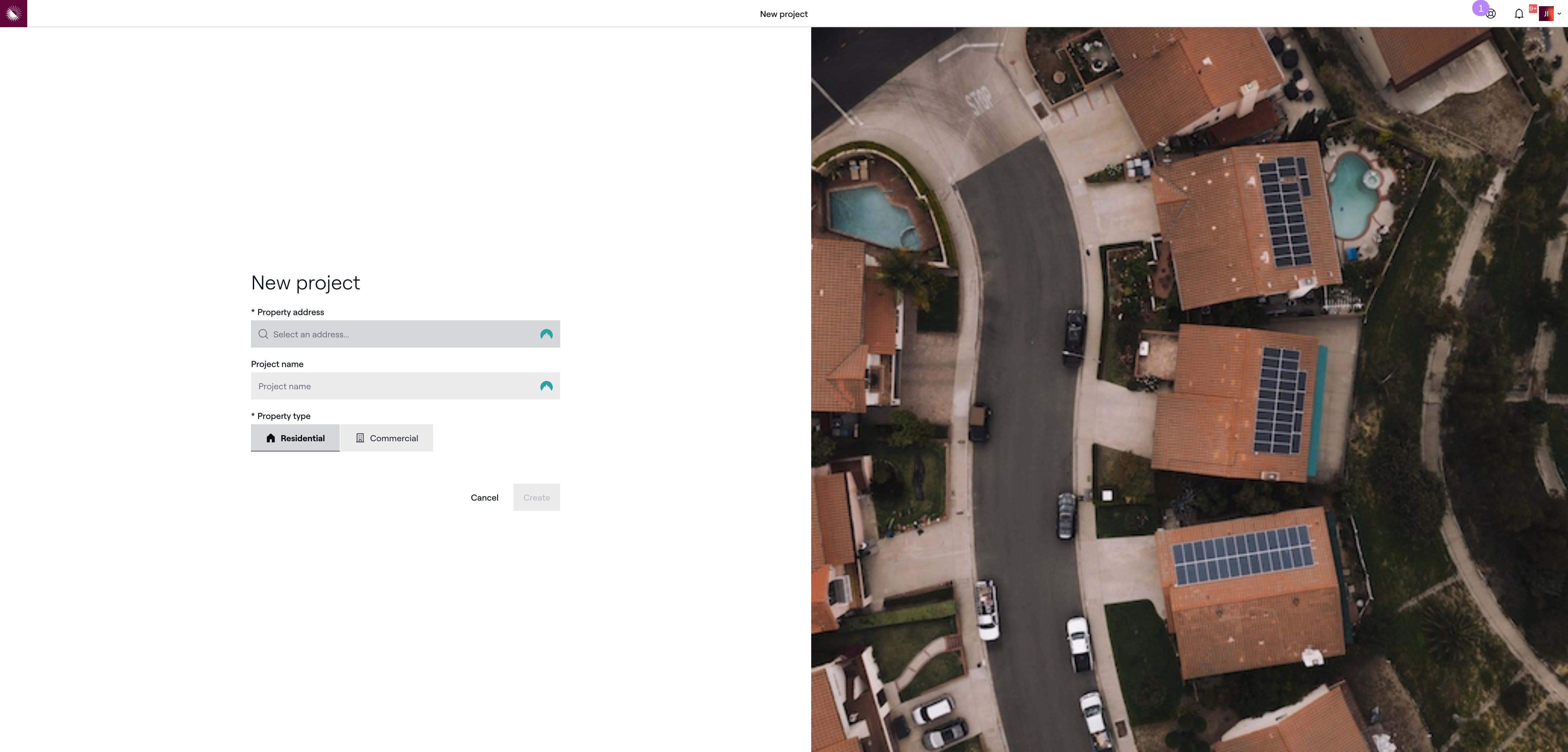This screenshot has height=752, width=1568.
Task: Click the teal icon in Project name field
Action: coord(547,386)
